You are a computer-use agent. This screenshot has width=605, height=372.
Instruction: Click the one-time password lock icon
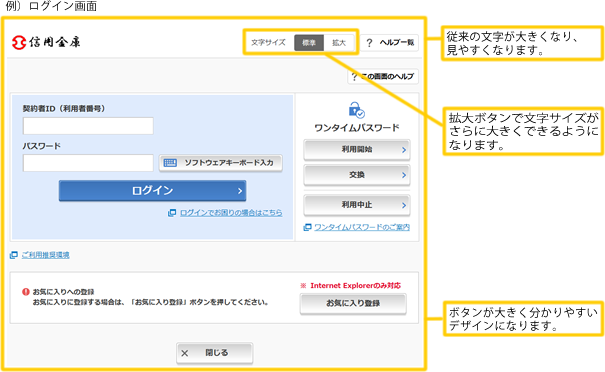(x=357, y=110)
